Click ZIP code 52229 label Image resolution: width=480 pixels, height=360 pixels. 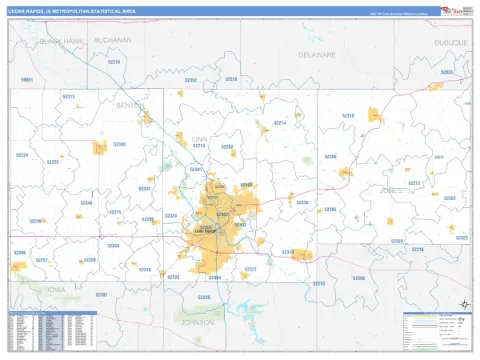click(53, 162)
